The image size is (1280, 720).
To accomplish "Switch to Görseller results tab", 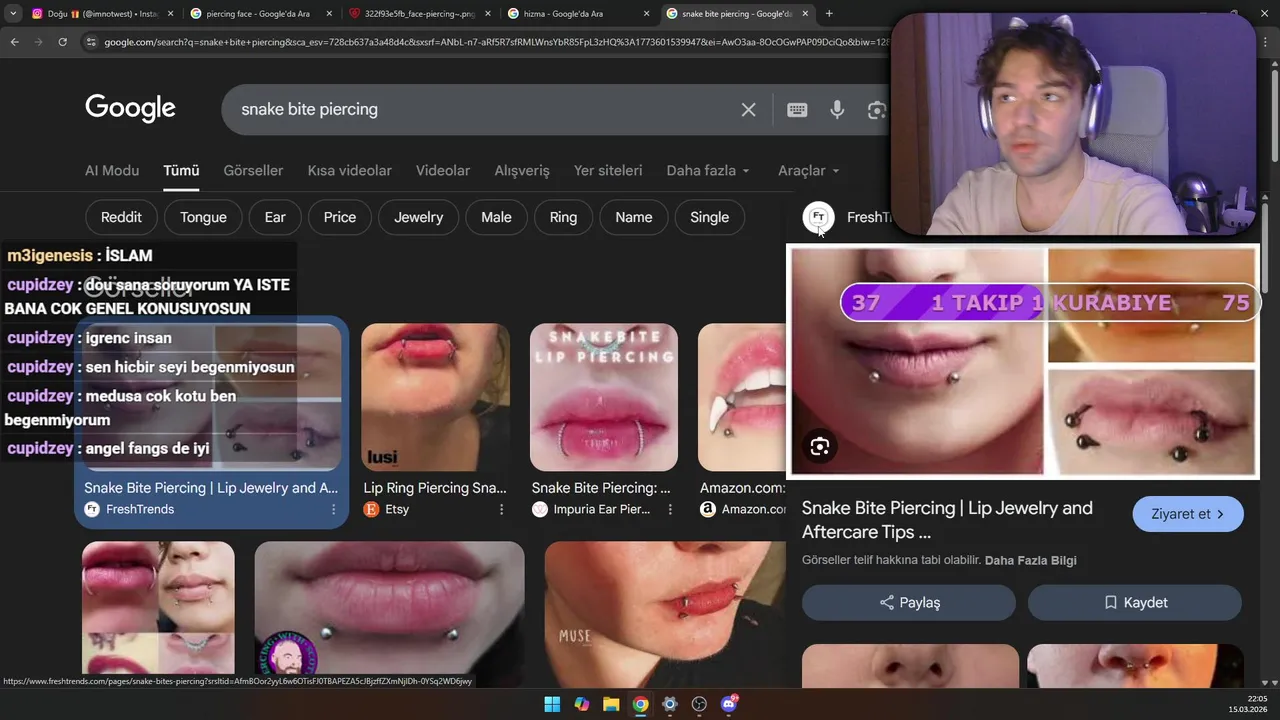I will point(253,171).
